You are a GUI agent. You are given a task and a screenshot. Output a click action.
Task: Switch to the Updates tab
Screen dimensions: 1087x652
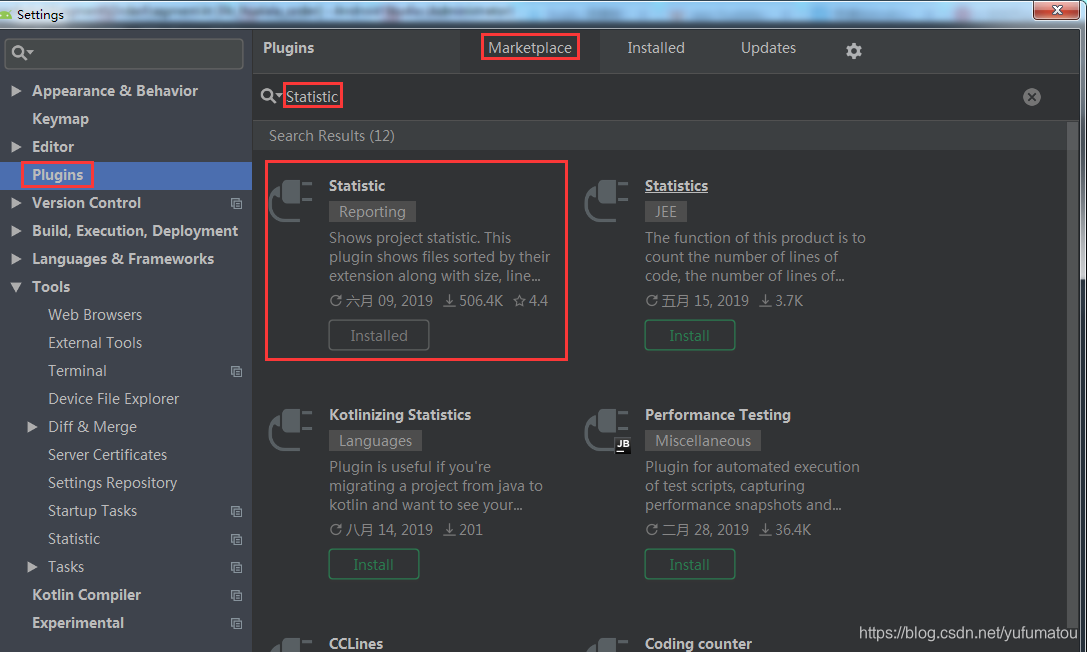pos(768,48)
